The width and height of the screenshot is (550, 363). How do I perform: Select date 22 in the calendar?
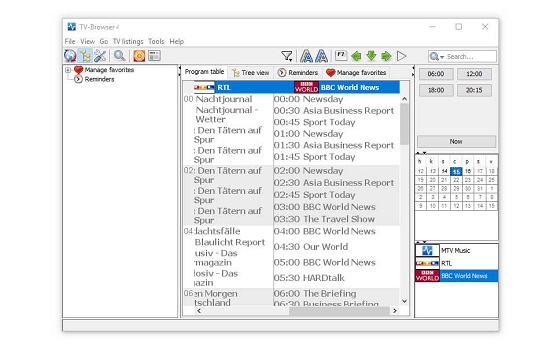(x=456, y=180)
